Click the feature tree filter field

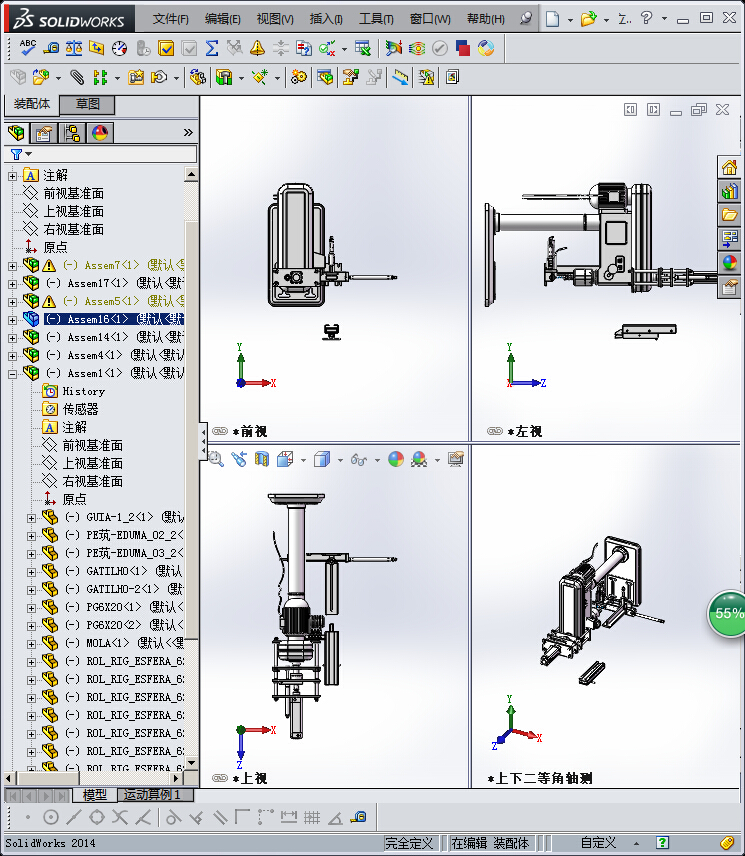click(x=100, y=154)
